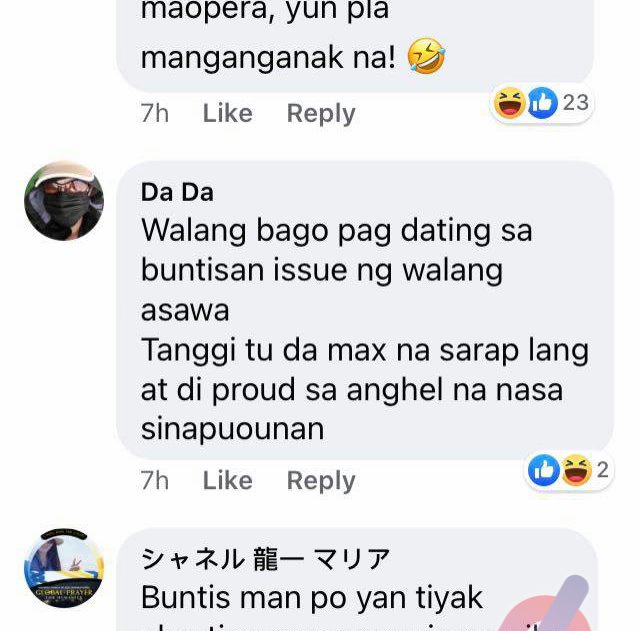Reply to the 'manganganak na!' comment
Image resolution: width=640 pixels, height=631 pixels.
click(321, 113)
